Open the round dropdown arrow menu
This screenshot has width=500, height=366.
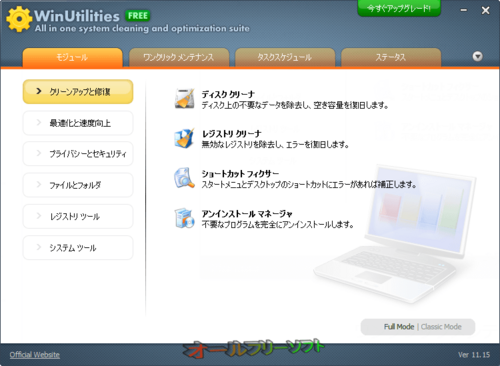(x=477, y=56)
